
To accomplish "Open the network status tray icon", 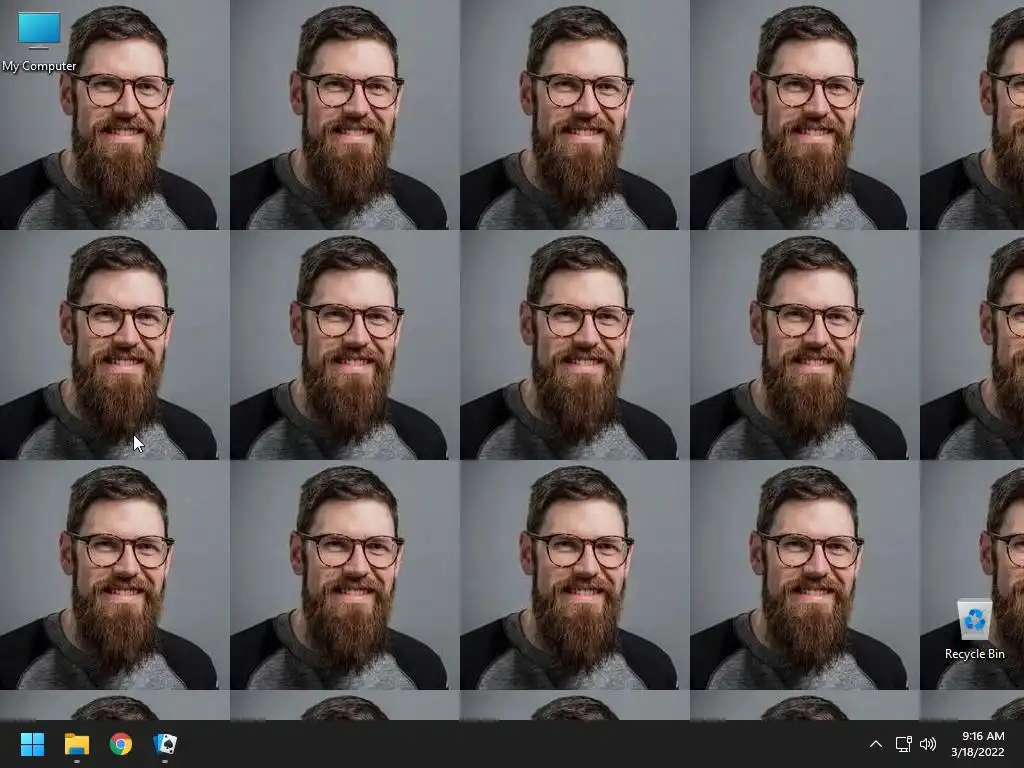I will [x=903, y=744].
